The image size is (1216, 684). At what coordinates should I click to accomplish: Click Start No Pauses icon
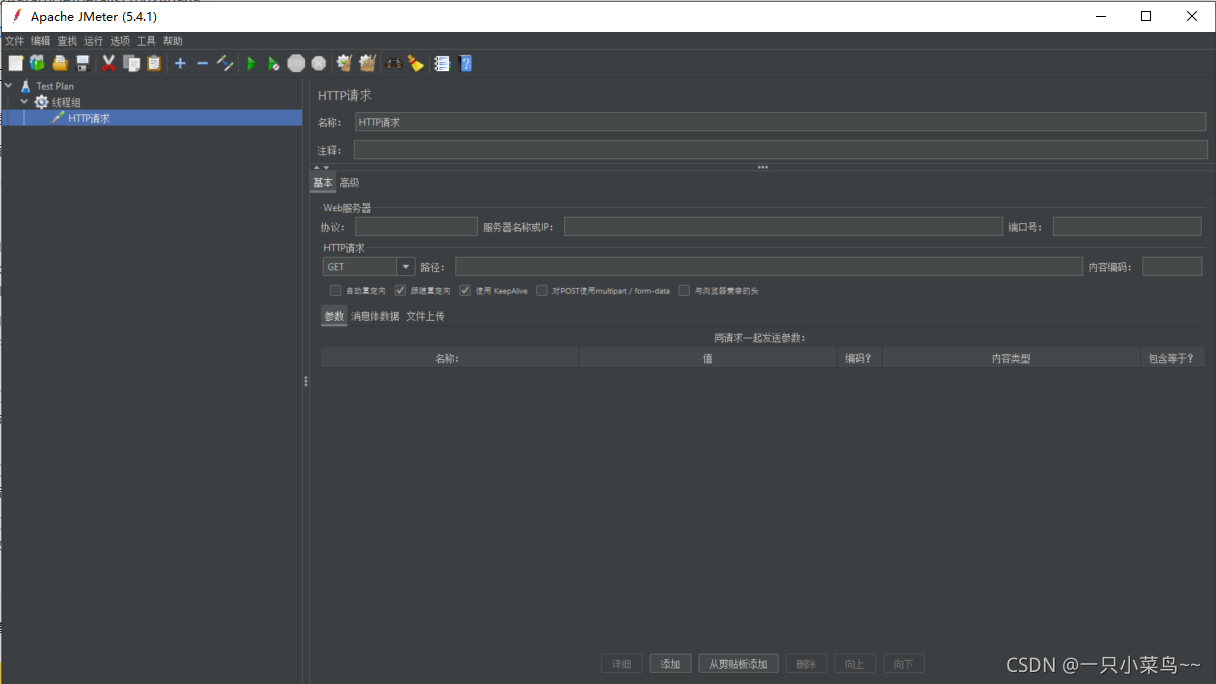point(273,63)
